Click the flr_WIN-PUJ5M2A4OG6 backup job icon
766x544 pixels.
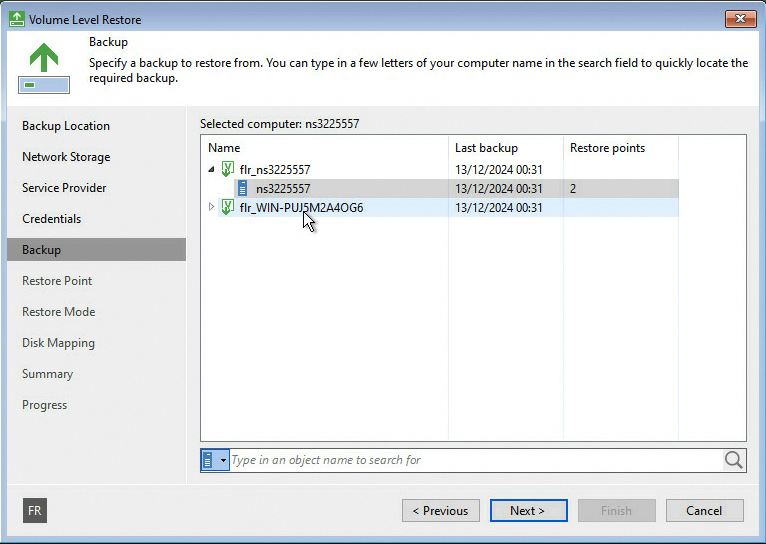coord(228,207)
